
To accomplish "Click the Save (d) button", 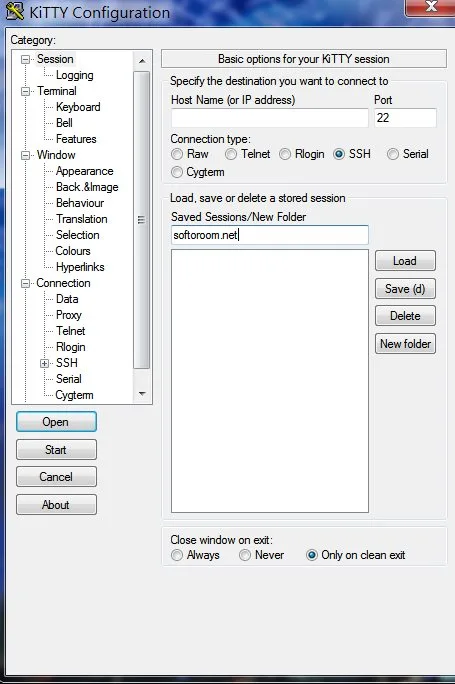I will pos(405,289).
